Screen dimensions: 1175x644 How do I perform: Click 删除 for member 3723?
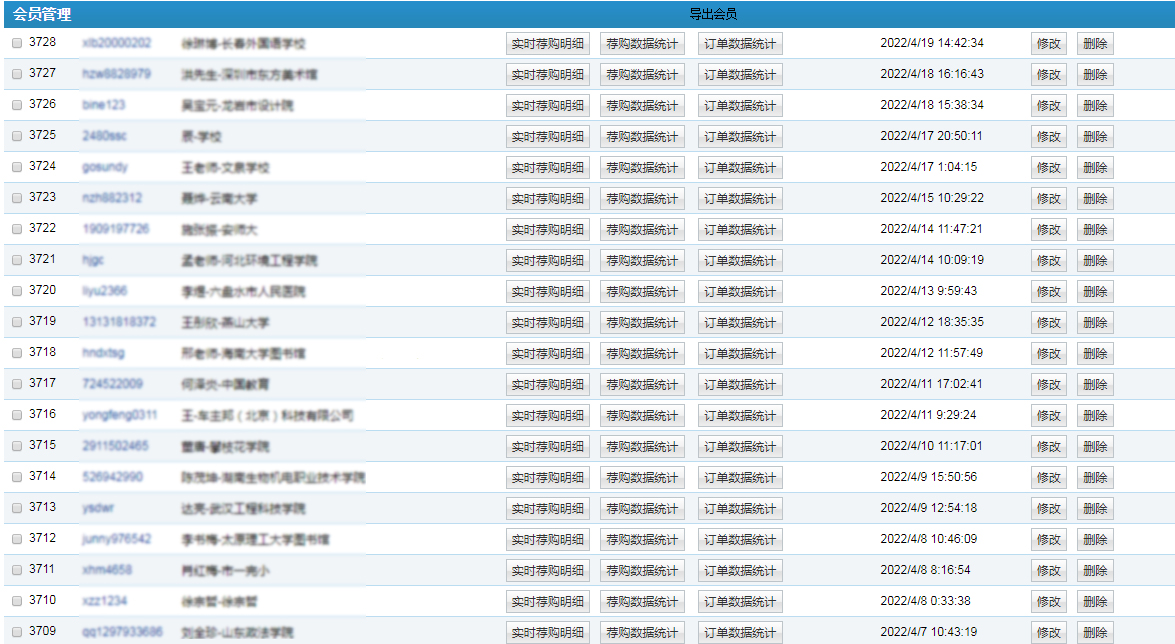tap(1095, 199)
